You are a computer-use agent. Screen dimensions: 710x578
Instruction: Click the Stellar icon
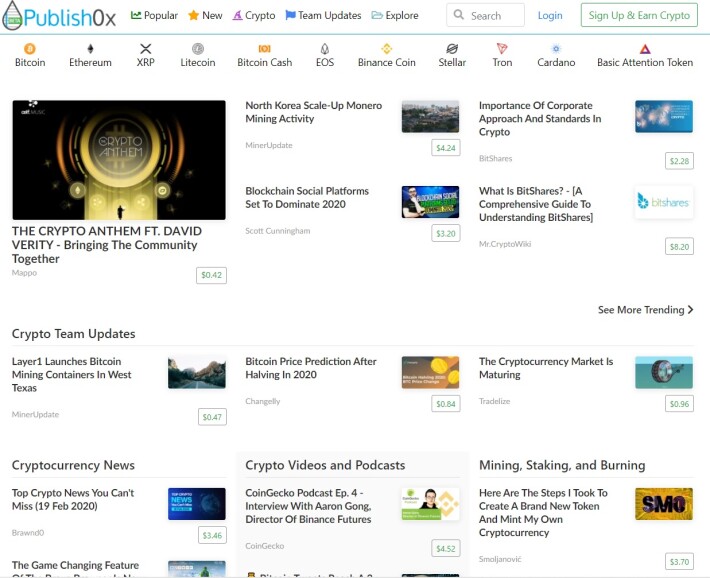tap(452, 48)
